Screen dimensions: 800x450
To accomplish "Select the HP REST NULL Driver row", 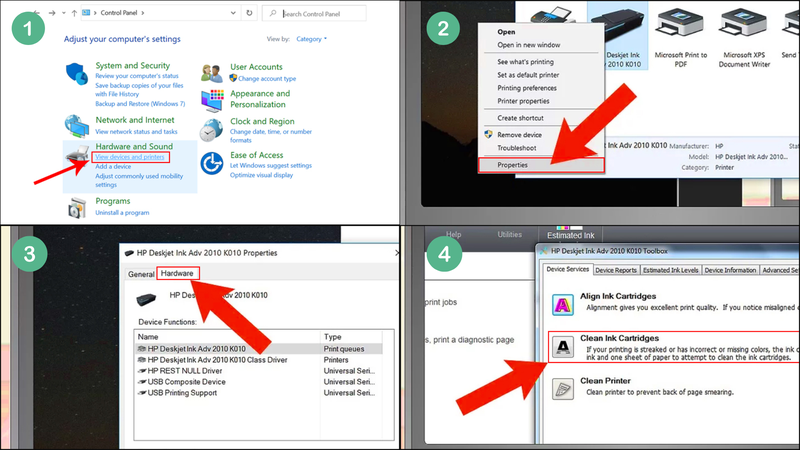I will (x=259, y=371).
